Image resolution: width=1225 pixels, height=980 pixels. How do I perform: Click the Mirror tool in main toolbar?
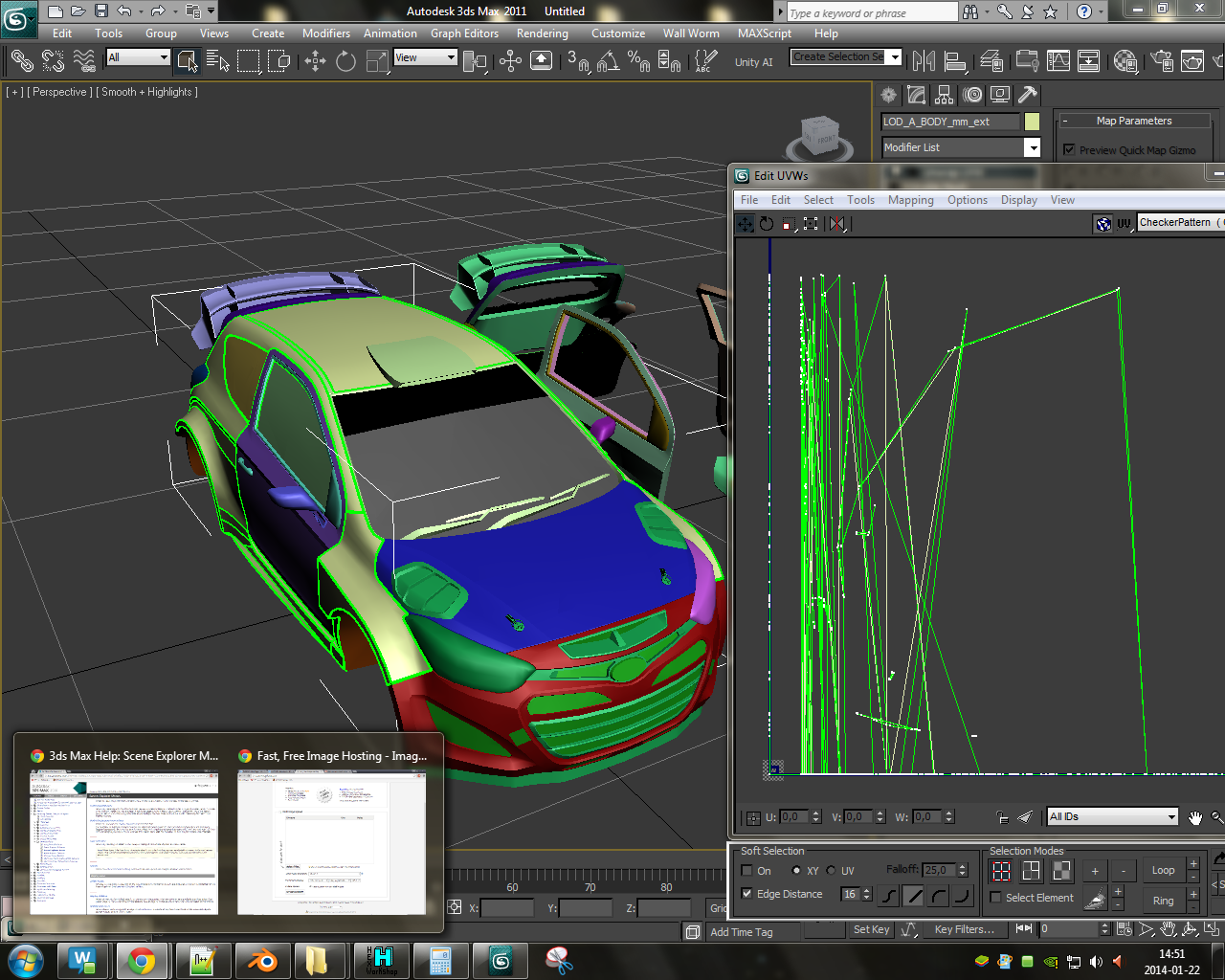924,62
